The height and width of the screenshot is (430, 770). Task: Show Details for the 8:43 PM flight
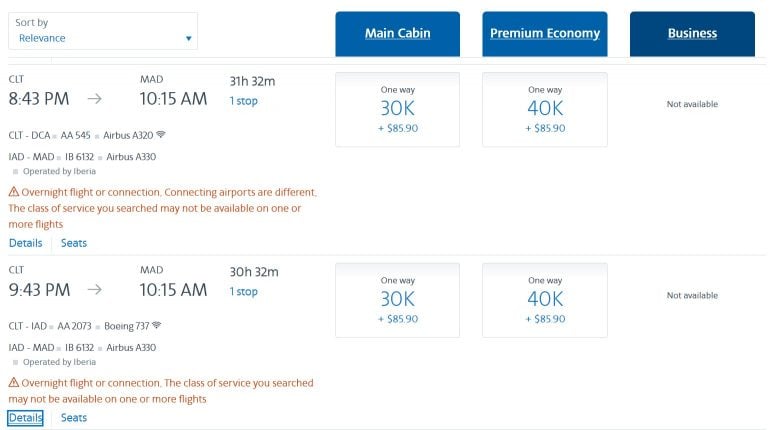[x=26, y=243]
